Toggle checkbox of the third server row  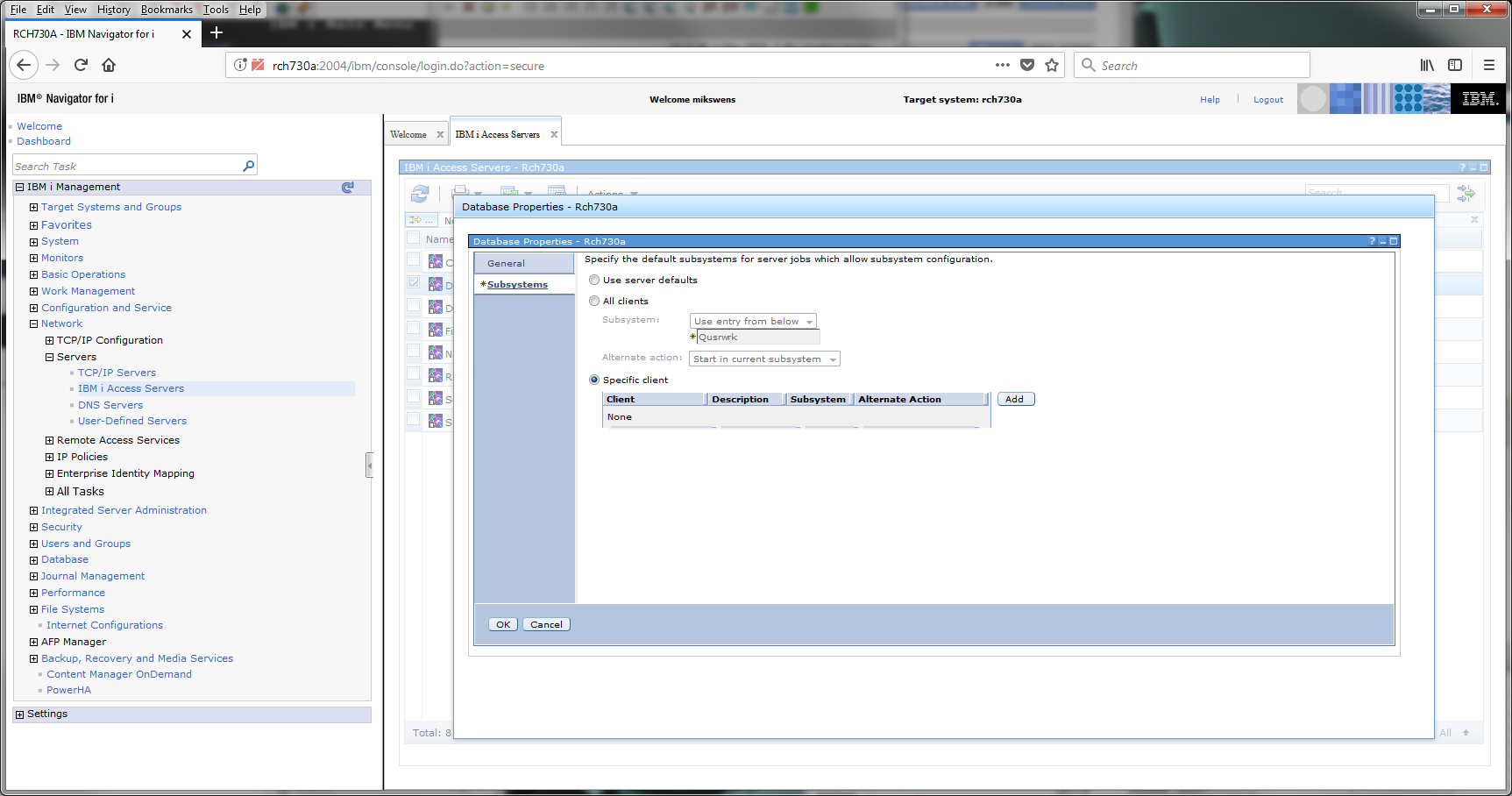tap(413, 305)
